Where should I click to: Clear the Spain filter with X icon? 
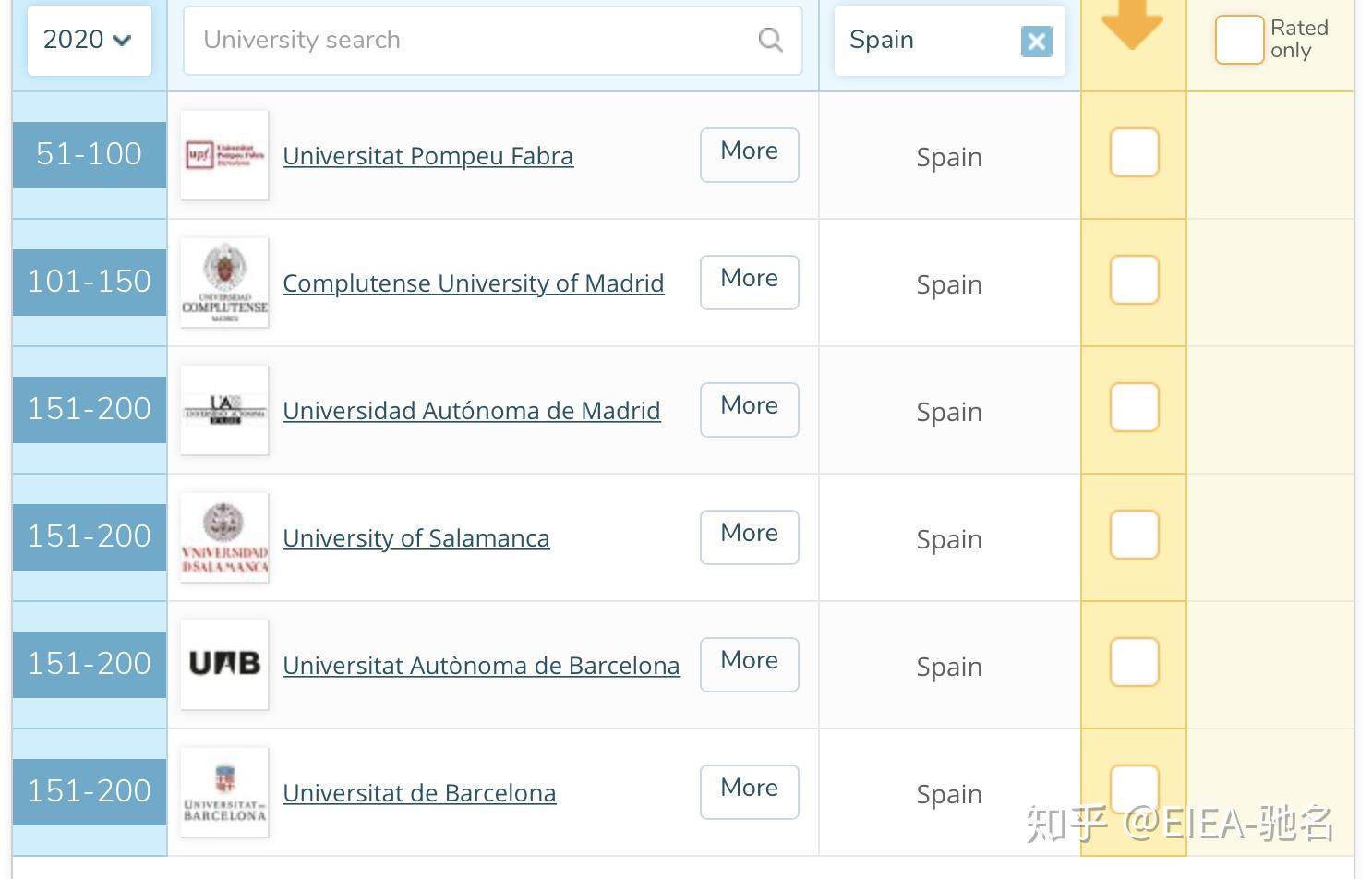[1036, 41]
